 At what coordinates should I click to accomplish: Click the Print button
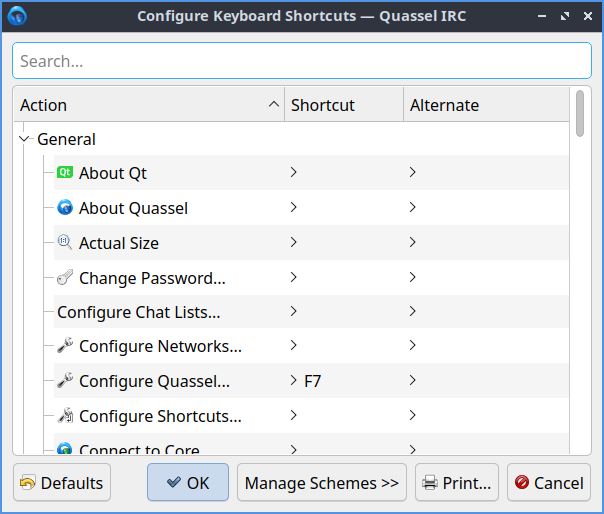point(457,483)
